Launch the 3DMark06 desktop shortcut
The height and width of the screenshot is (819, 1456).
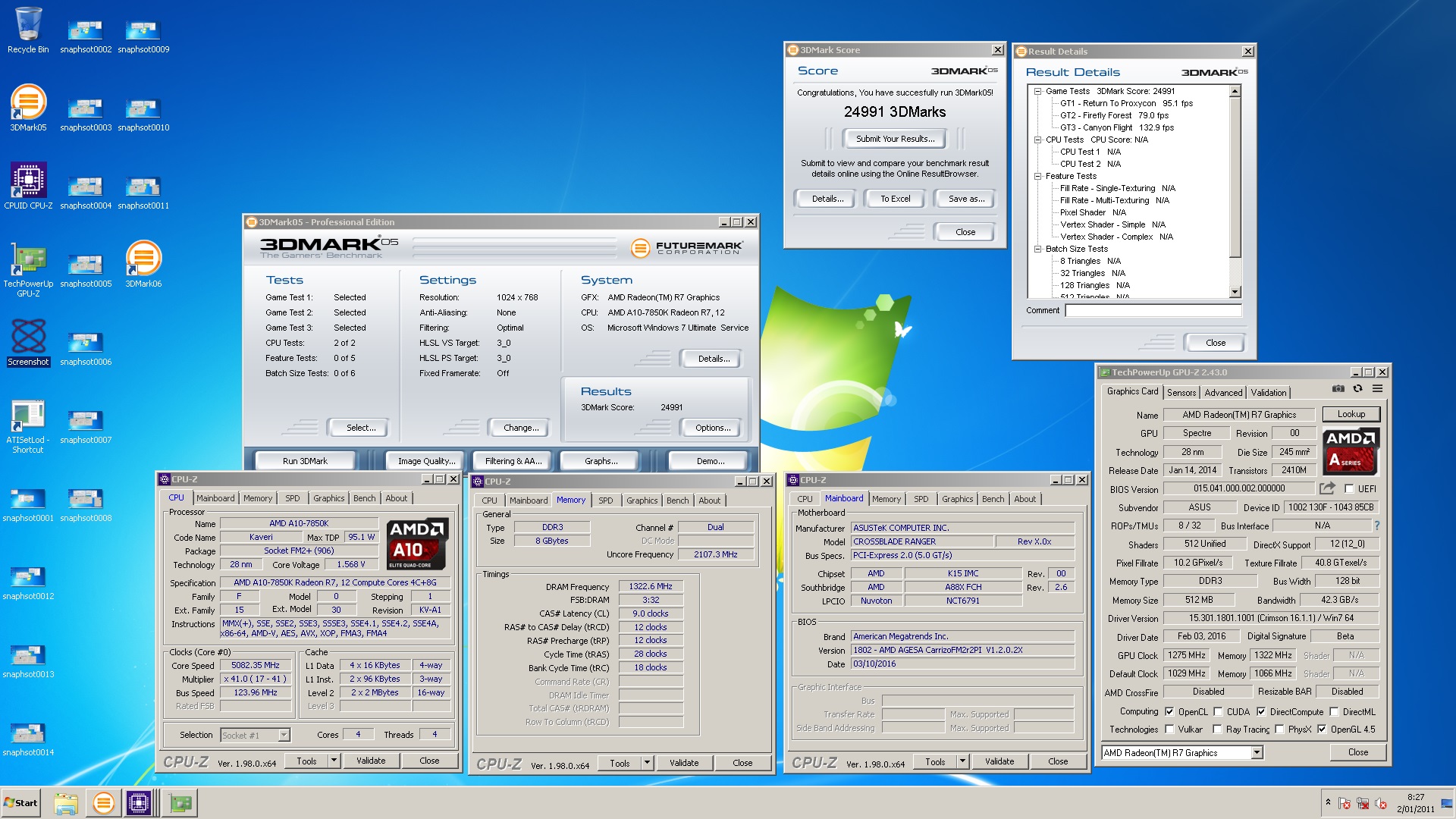(143, 264)
